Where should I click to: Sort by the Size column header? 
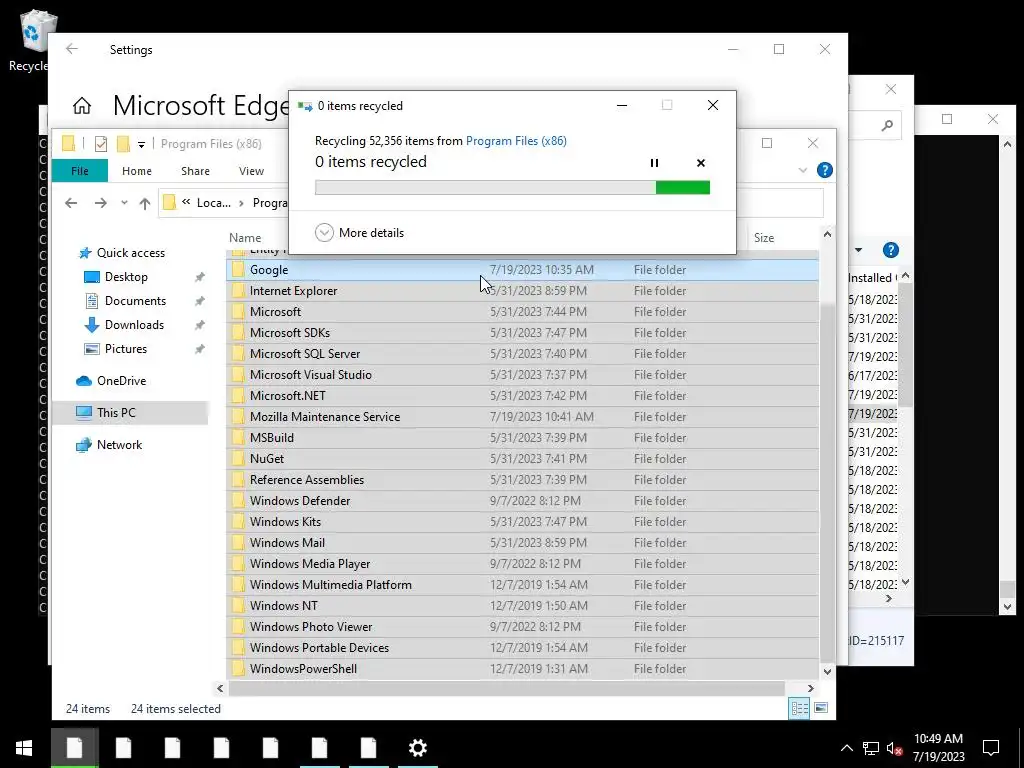point(764,238)
